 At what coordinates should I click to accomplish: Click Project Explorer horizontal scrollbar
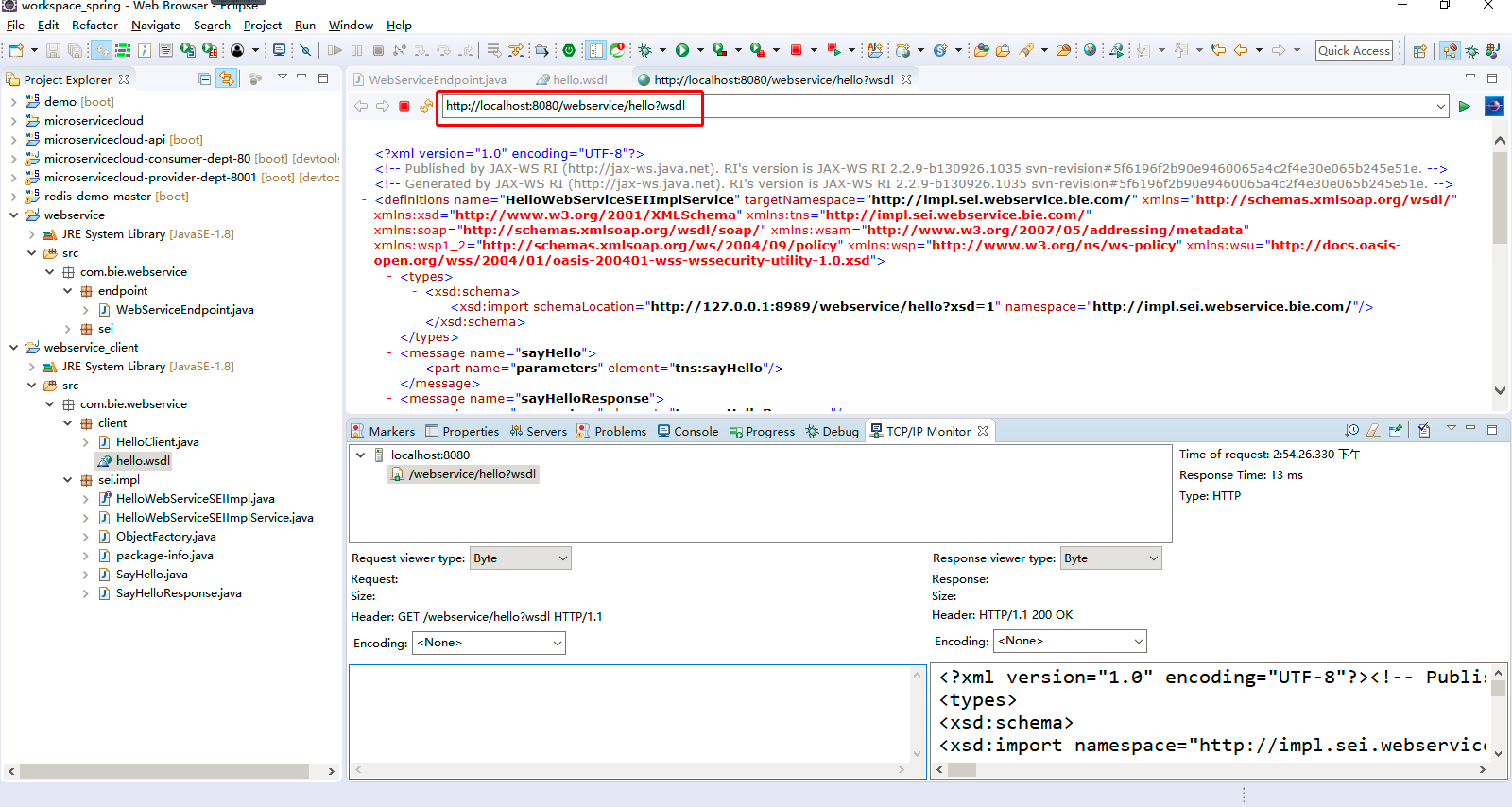[164, 771]
